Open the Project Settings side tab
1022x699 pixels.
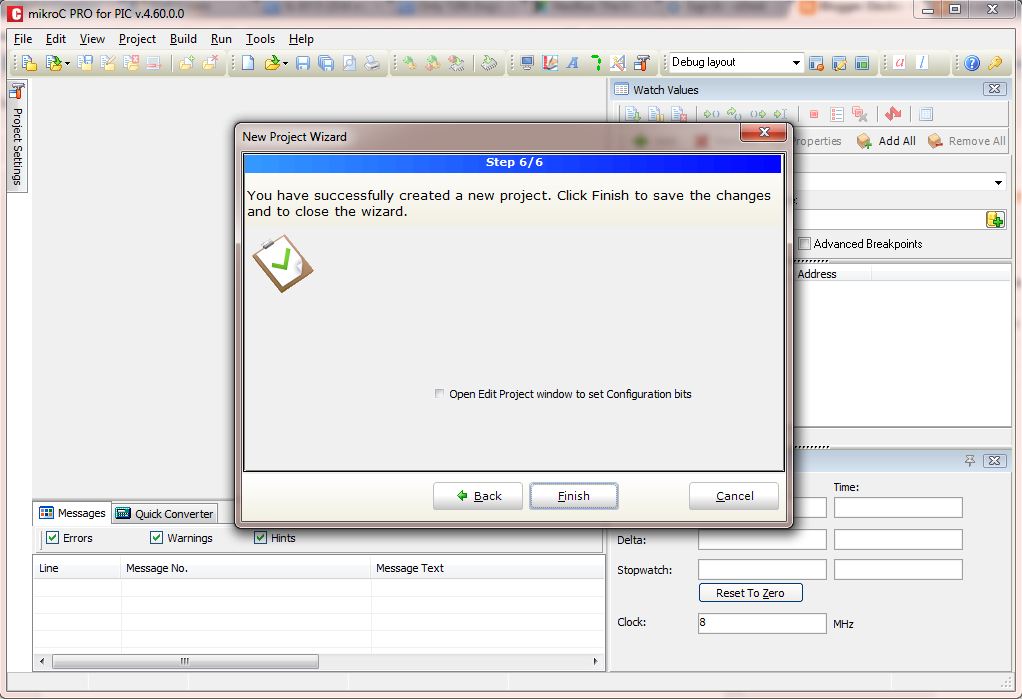(17, 136)
